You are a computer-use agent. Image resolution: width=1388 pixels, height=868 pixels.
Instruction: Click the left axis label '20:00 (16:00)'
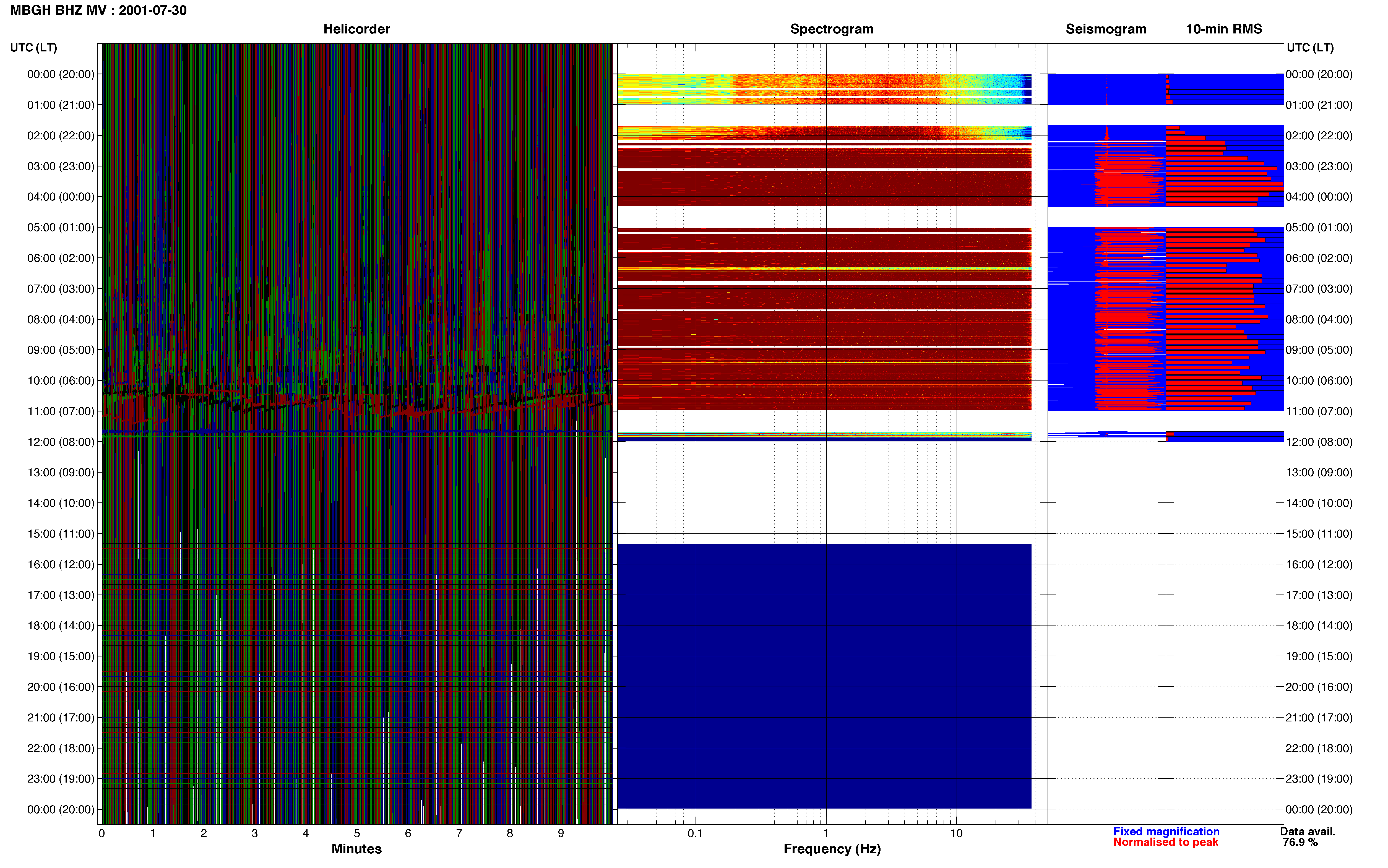(61, 687)
